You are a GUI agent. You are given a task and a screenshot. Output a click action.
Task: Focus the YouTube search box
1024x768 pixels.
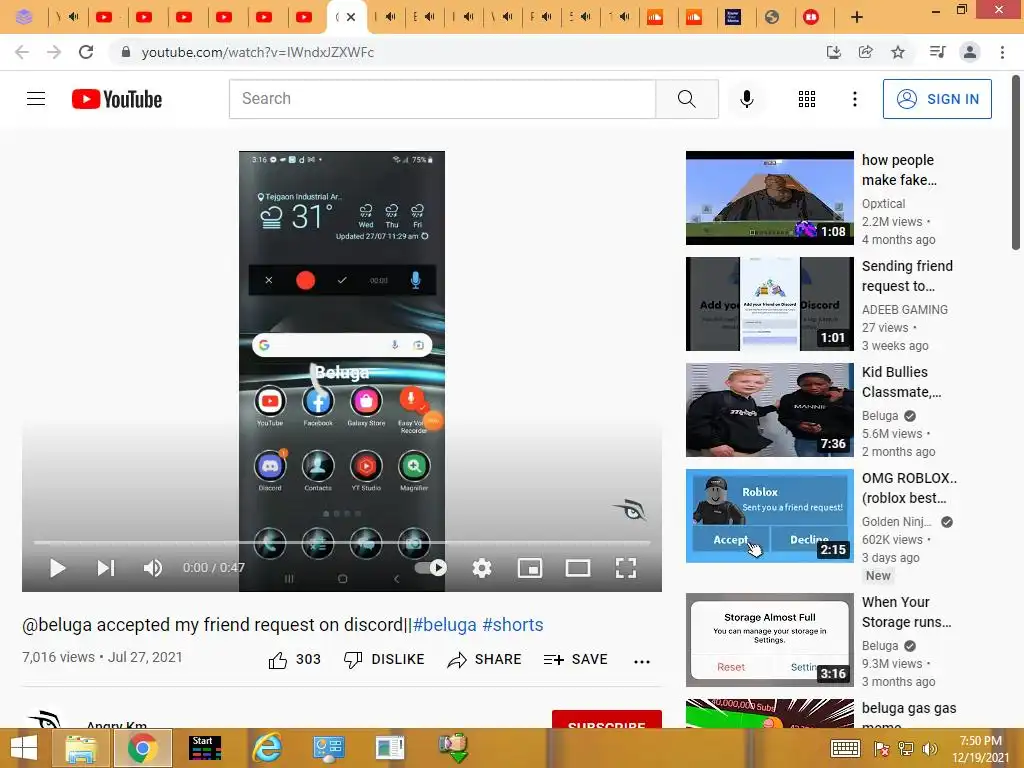(442, 99)
